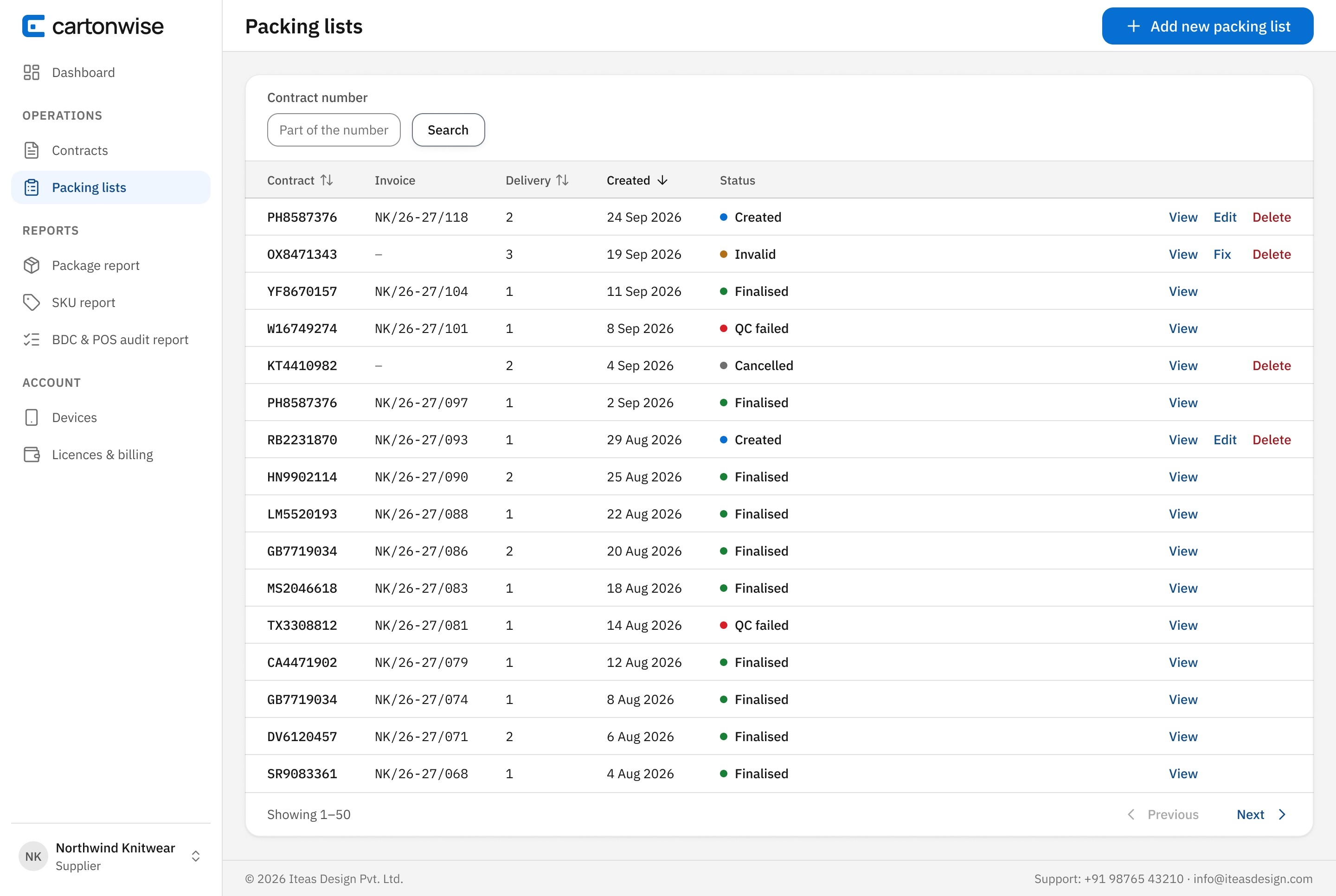Click the Status column header
Screen dimensions: 1336x896
point(737,180)
